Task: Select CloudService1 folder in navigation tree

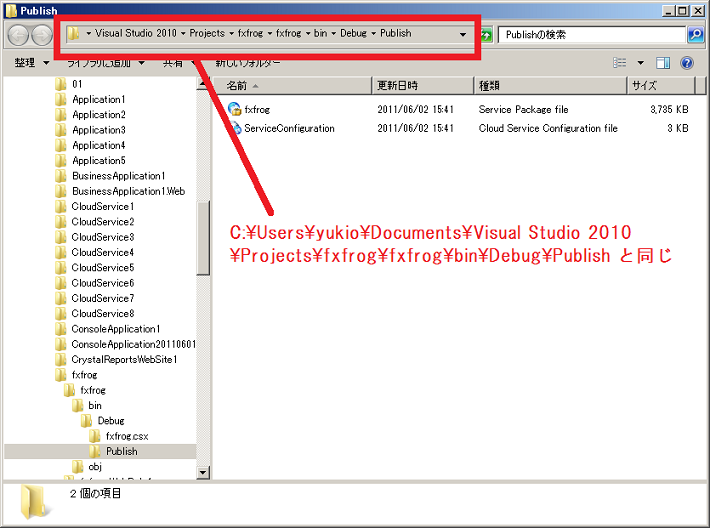Action: tap(102, 206)
